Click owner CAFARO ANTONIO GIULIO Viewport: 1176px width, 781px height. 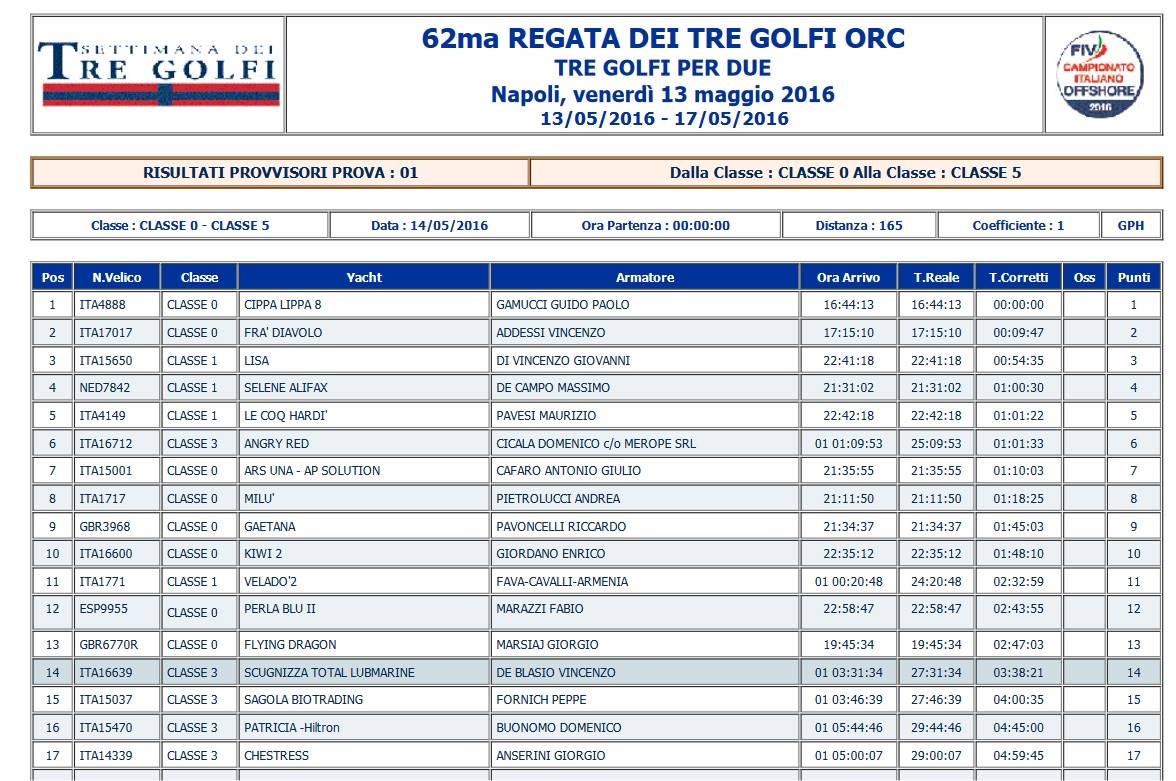click(x=568, y=471)
